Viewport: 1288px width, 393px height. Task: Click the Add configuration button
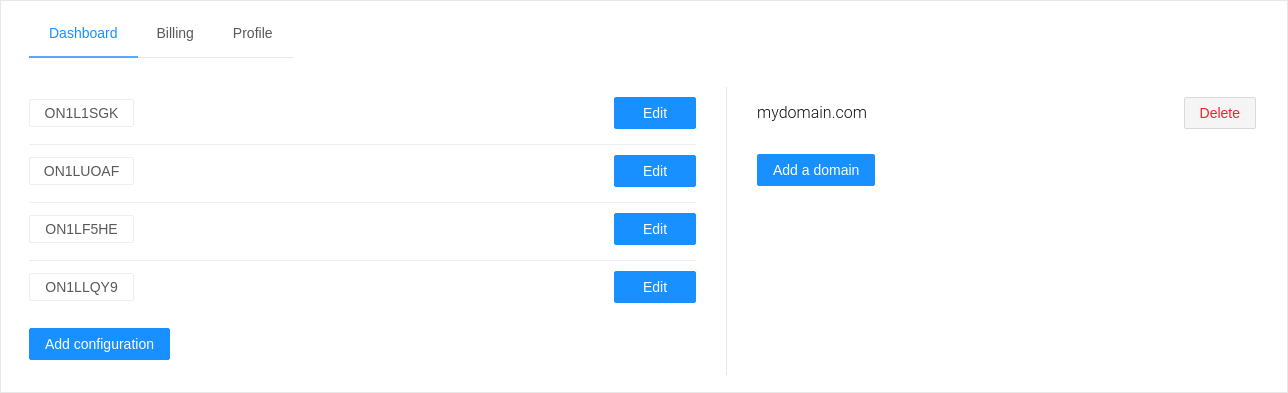(x=99, y=344)
